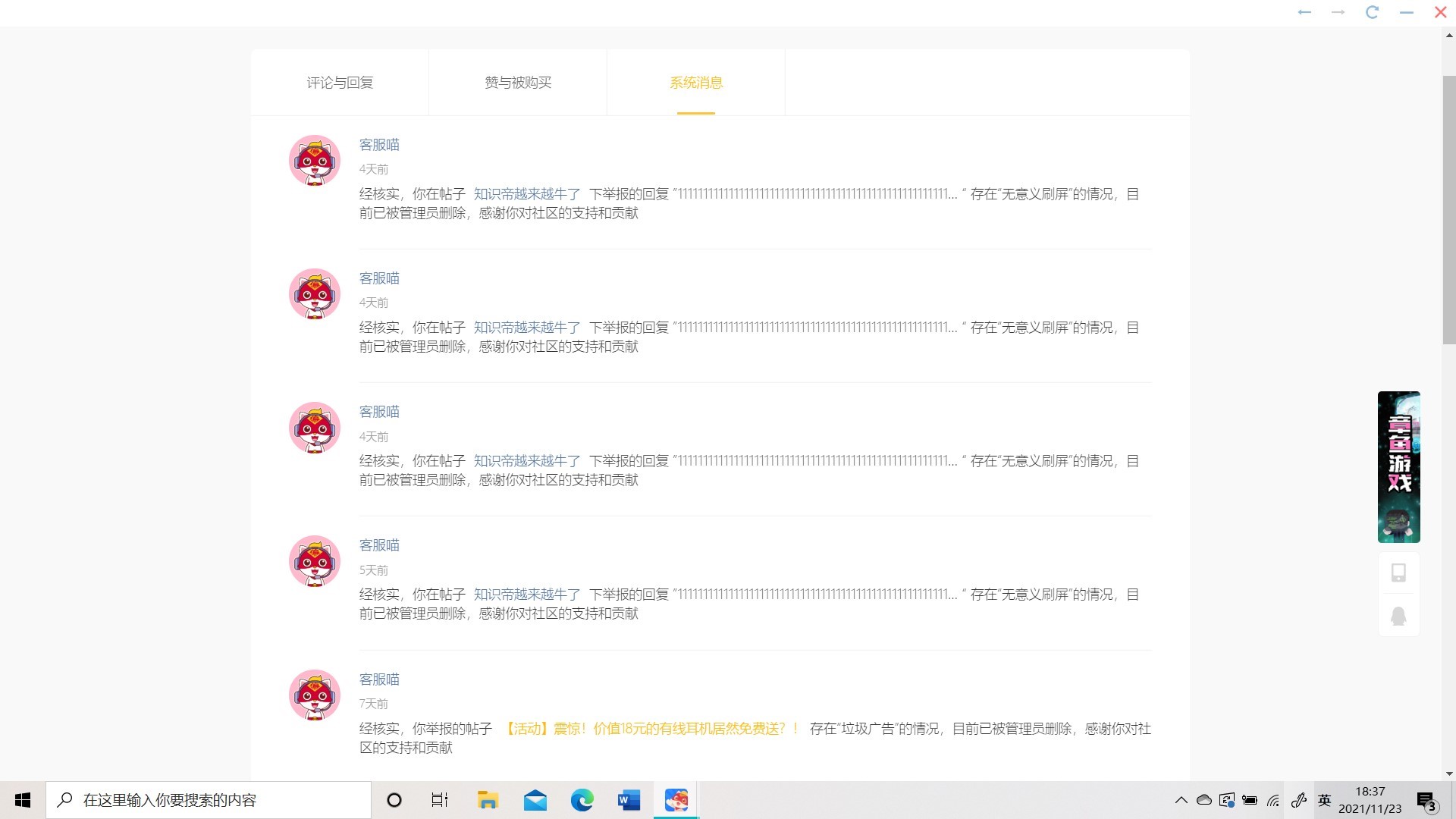Click the mobile phone icon in side panel
1456x819 pixels.
point(1399,573)
